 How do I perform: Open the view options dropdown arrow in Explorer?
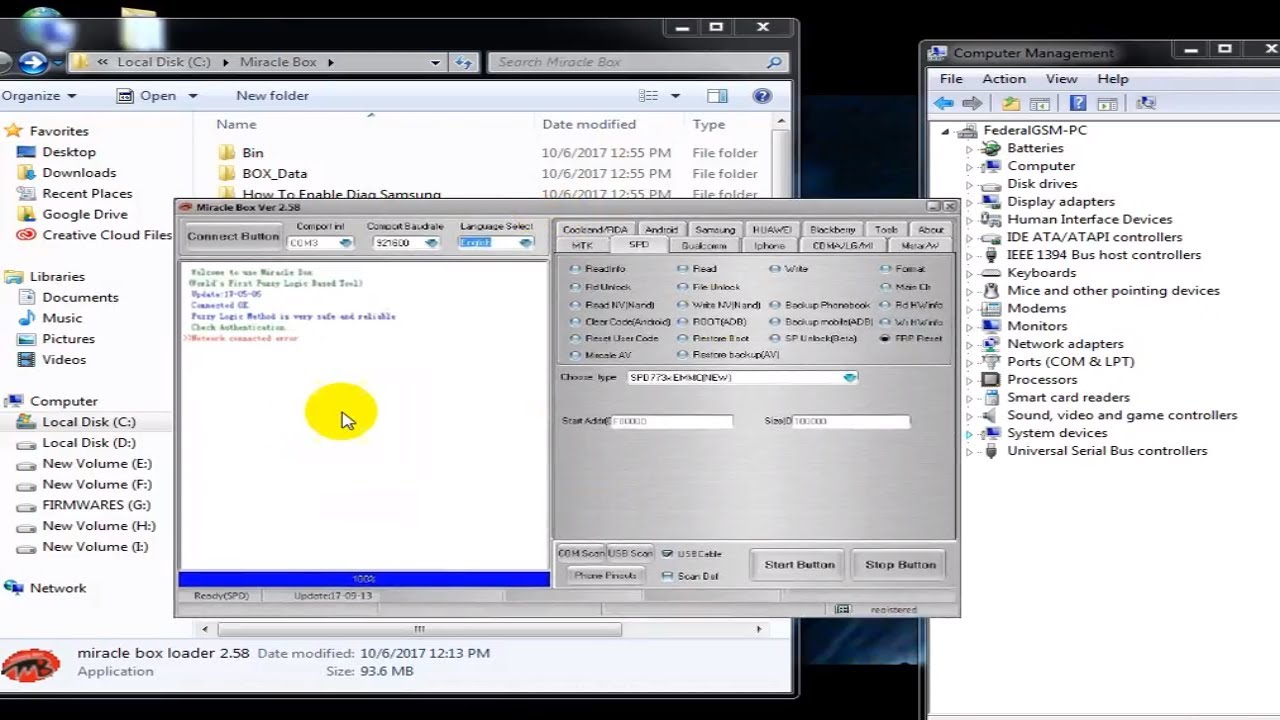point(675,96)
